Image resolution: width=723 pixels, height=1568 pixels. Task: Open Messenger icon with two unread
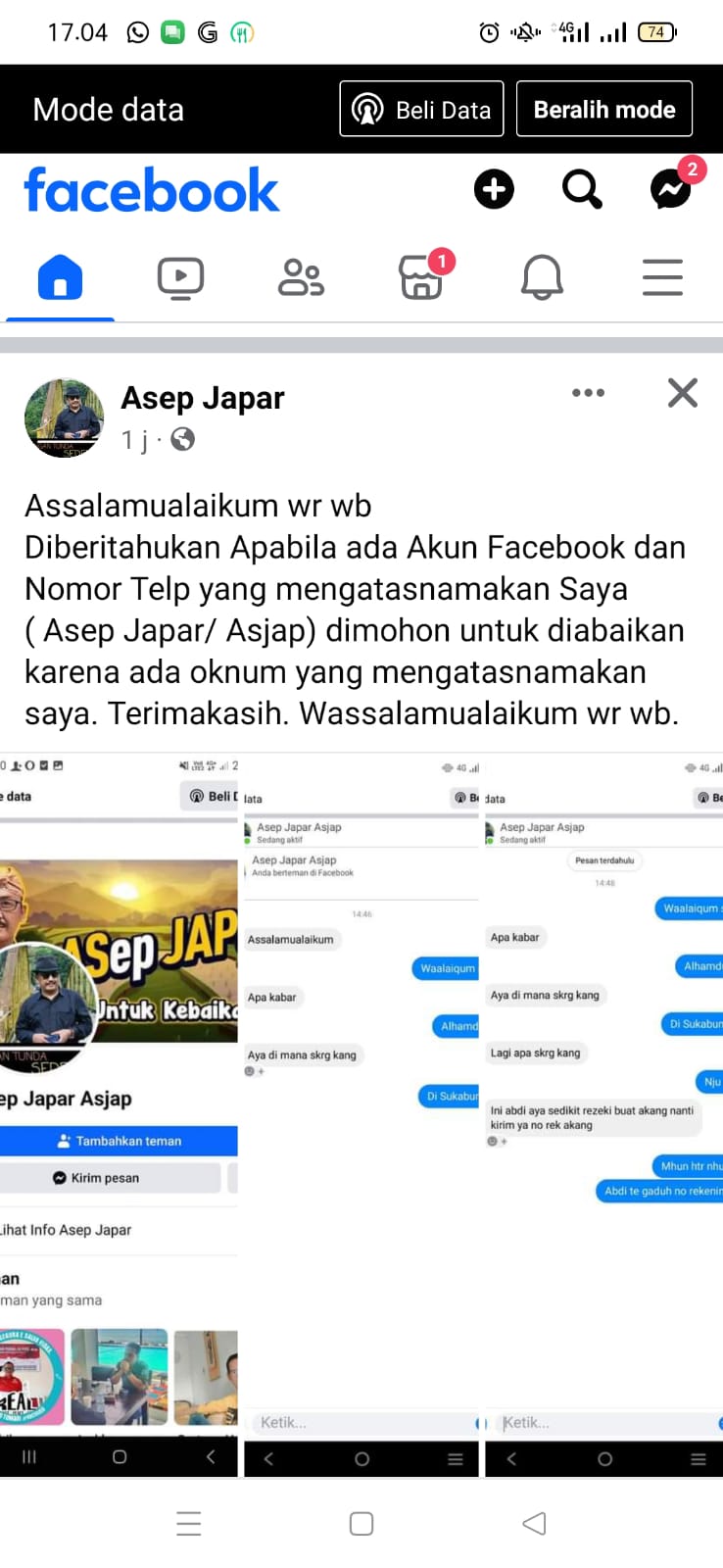(x=673, y=185)
